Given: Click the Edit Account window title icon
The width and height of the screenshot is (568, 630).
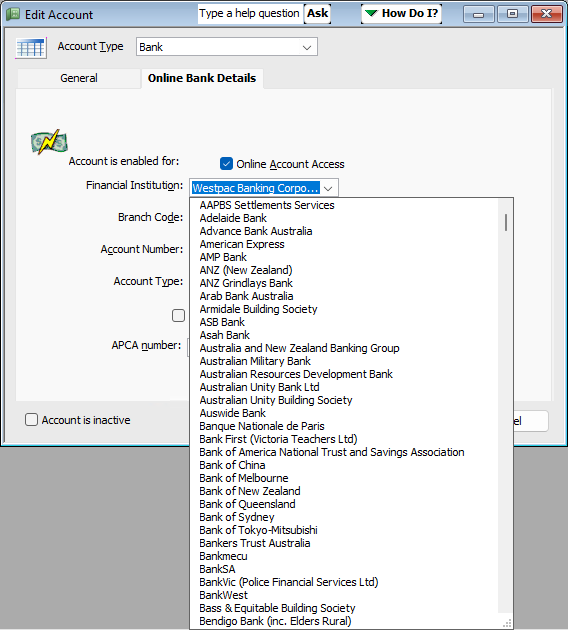Looking at the screenshot, I should 13,14.
